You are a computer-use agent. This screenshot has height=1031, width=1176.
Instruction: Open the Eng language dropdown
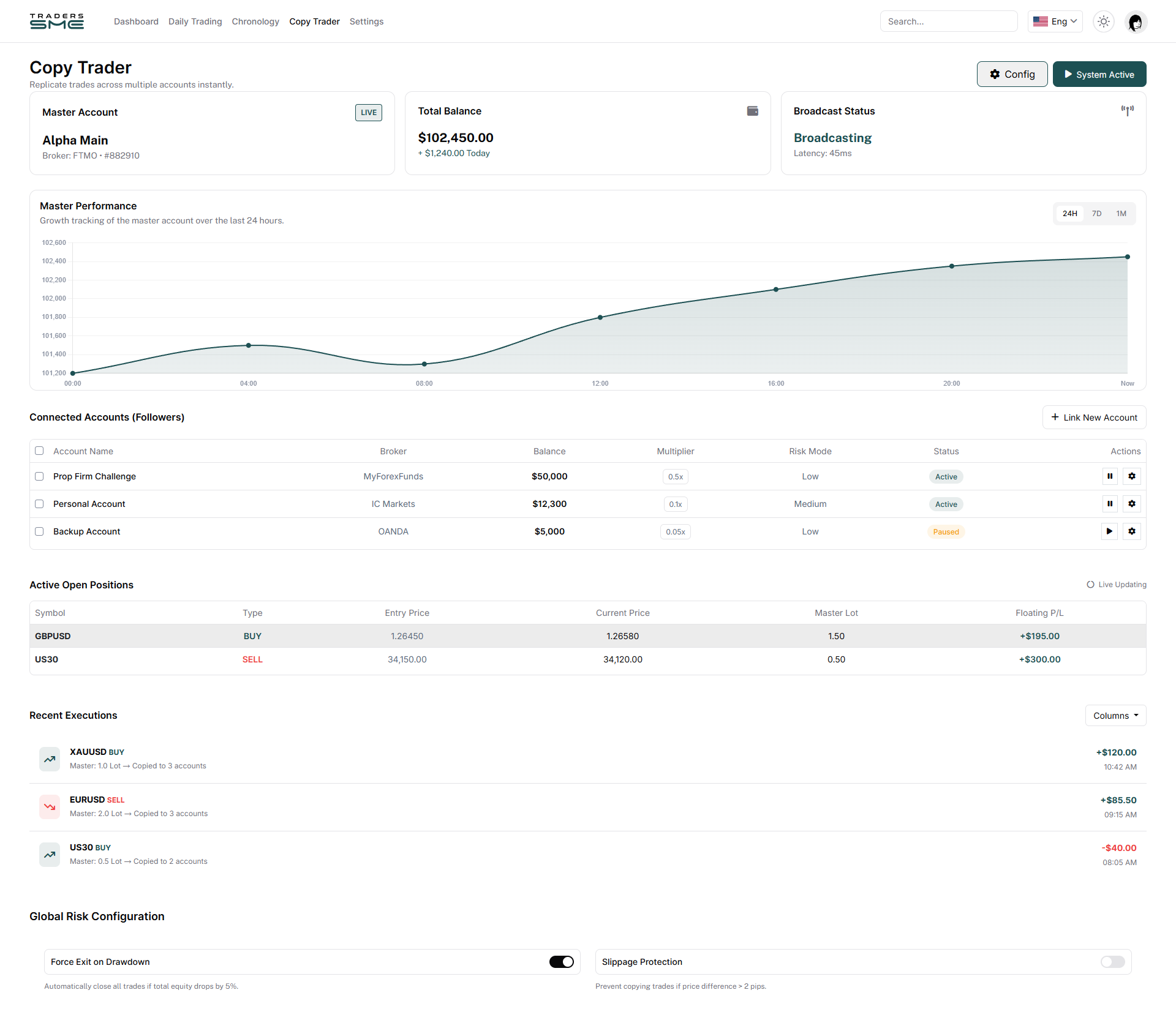click(1055, 21)
